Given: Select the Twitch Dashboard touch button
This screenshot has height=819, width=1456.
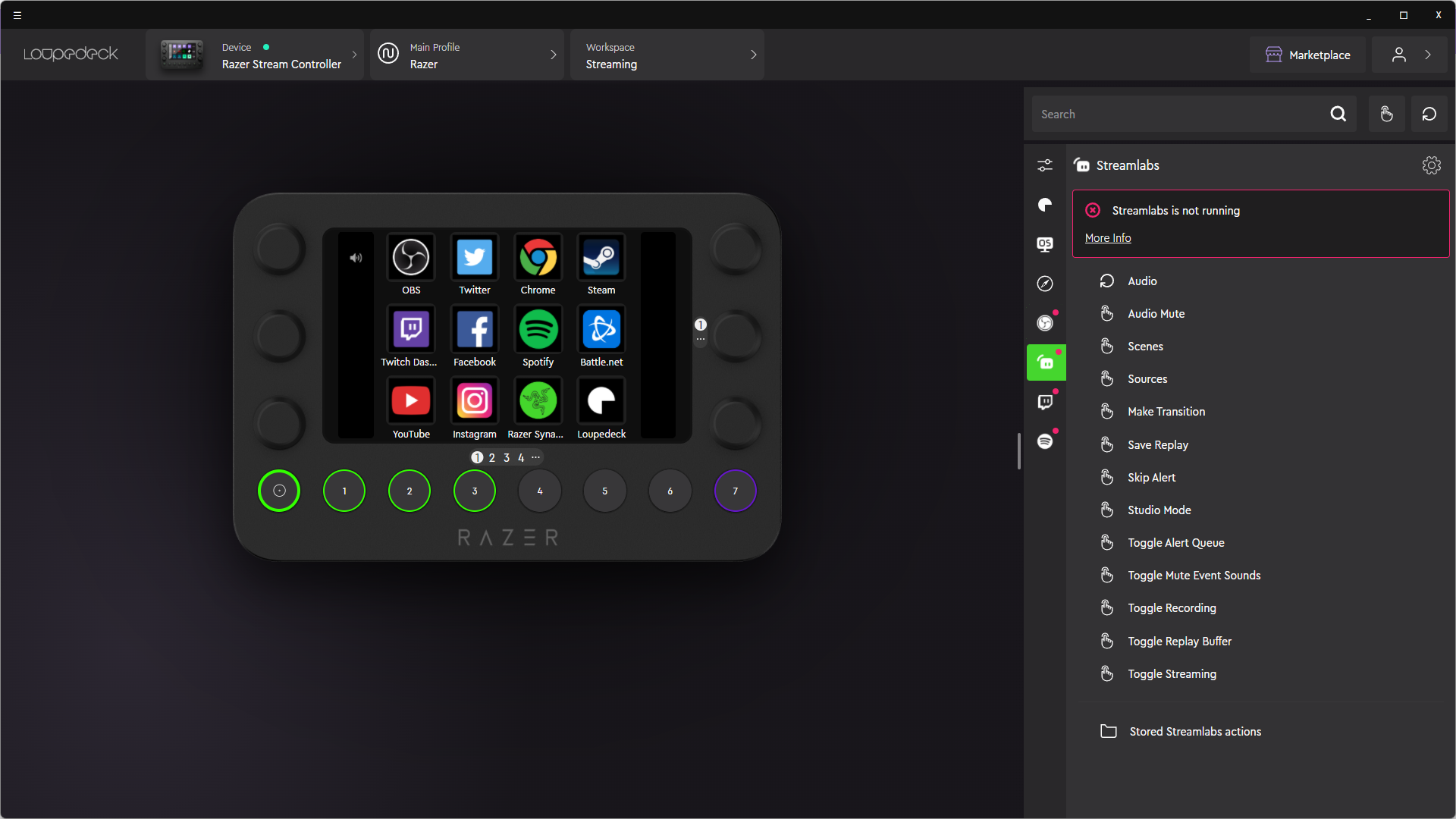Looking at the screenshot, I should pos(411,331).
